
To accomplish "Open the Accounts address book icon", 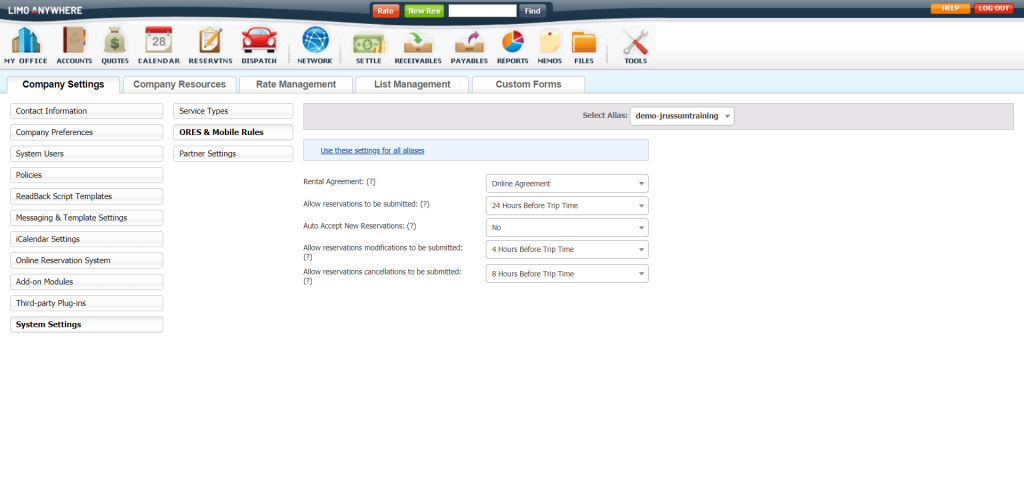I will 75,42.
